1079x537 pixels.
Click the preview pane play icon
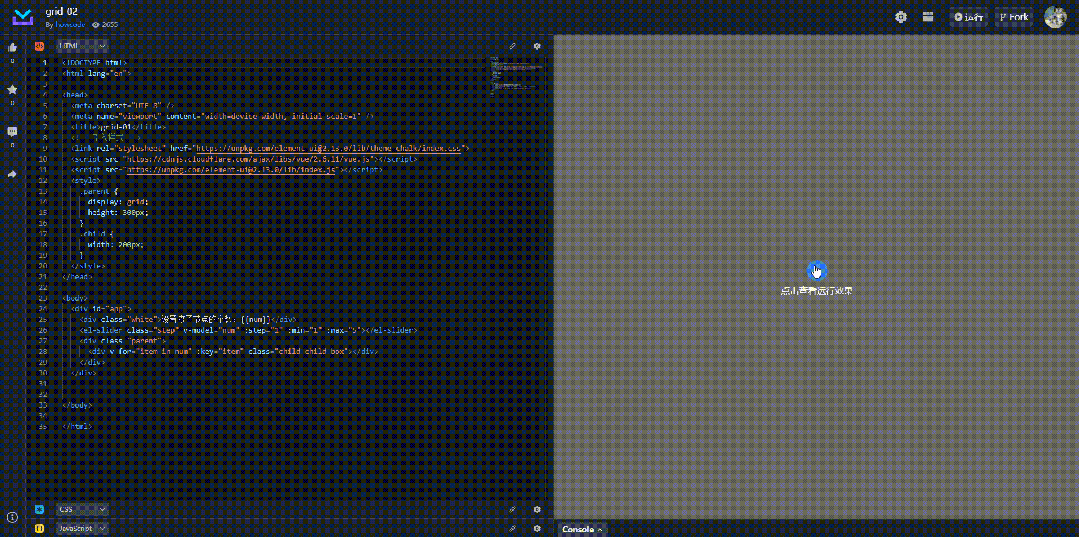click(x=816, y=270)
